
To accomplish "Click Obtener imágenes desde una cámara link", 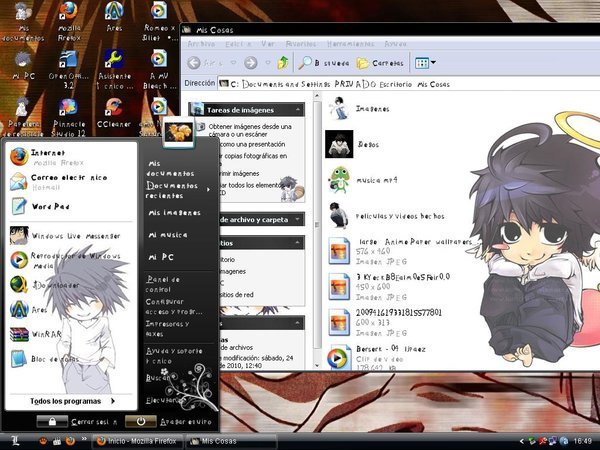I will pyautogui.click(x=250, y=130).
